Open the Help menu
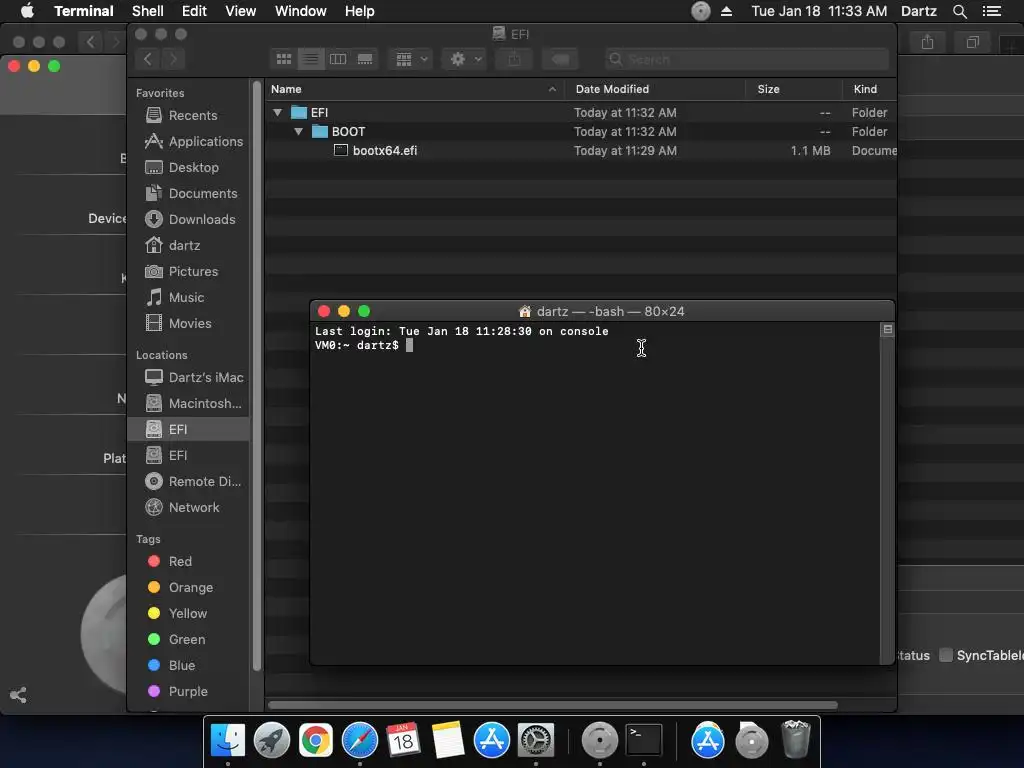 359,11
